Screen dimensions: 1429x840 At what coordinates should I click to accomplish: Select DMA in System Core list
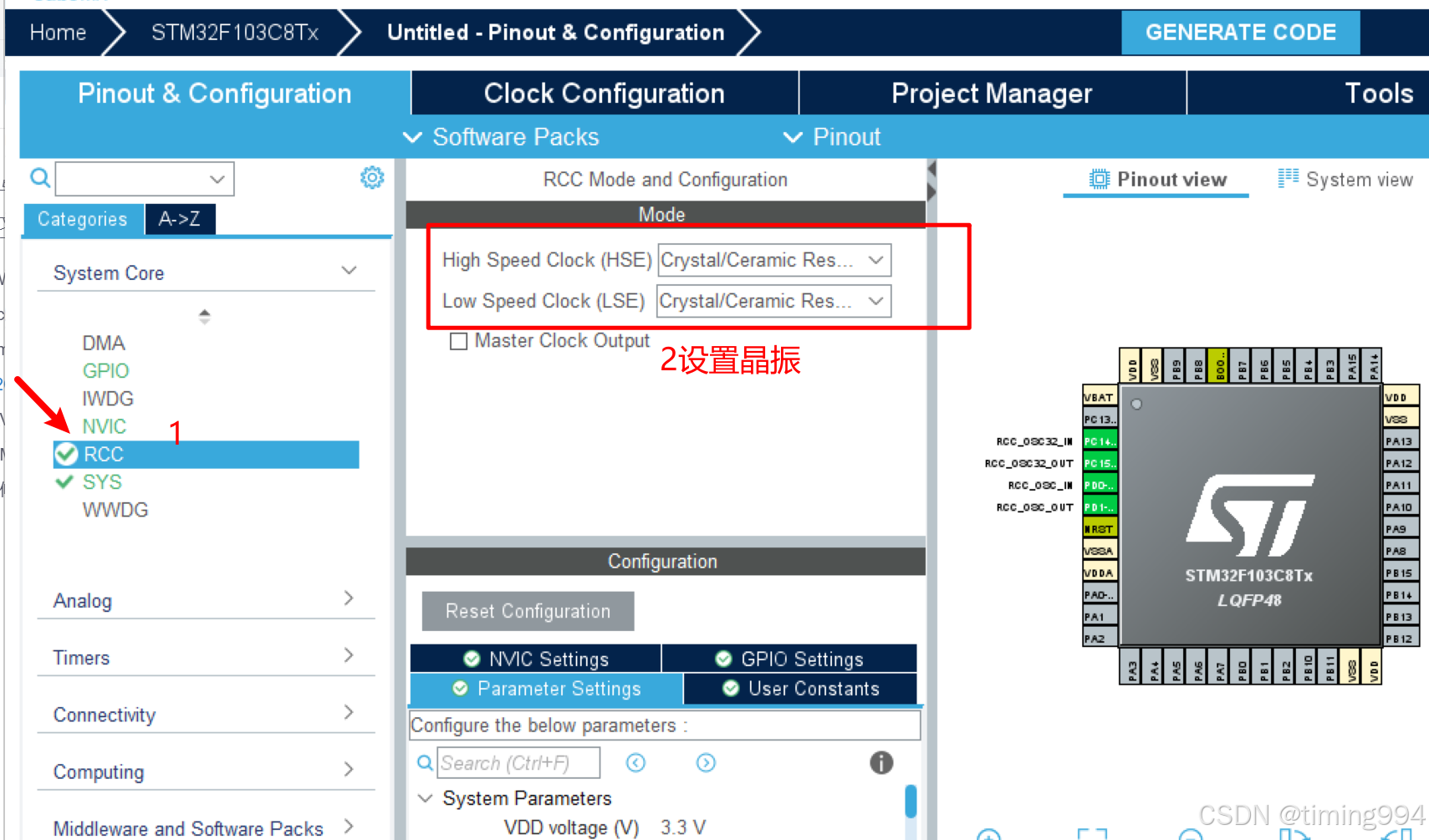[104, 343]
